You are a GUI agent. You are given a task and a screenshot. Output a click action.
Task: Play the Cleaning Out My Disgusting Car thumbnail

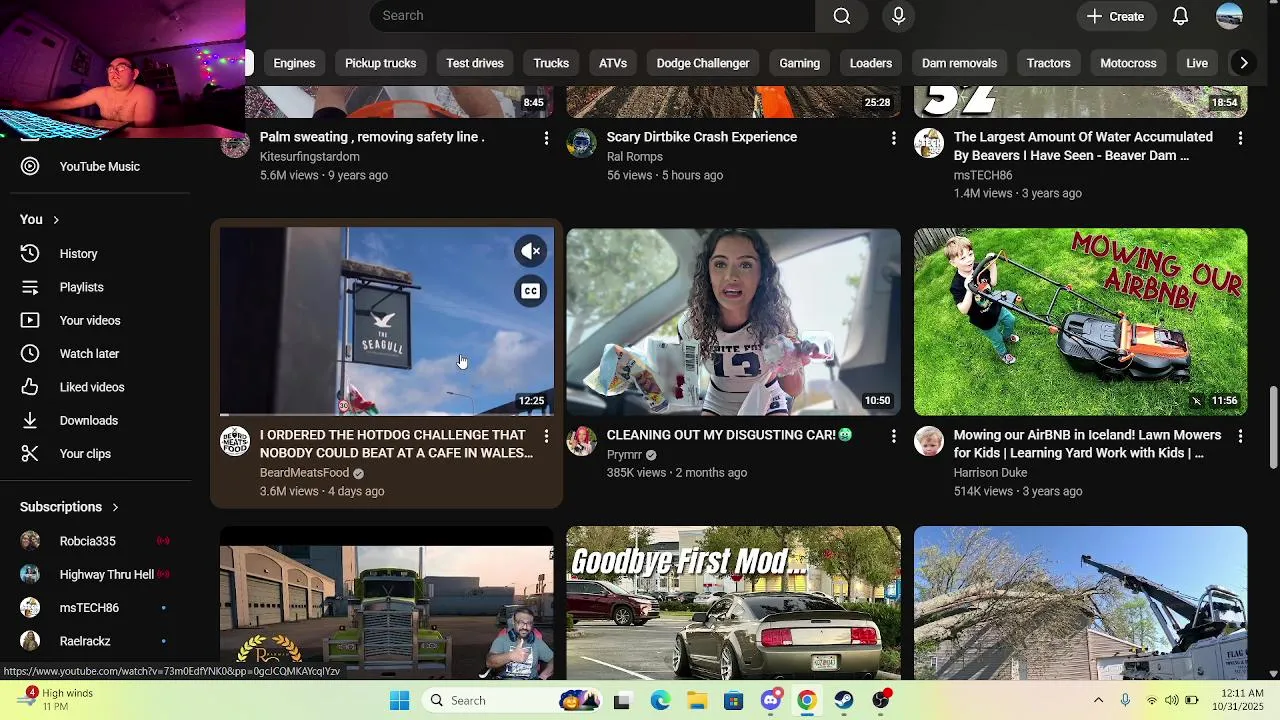click(x=733, y=321)
